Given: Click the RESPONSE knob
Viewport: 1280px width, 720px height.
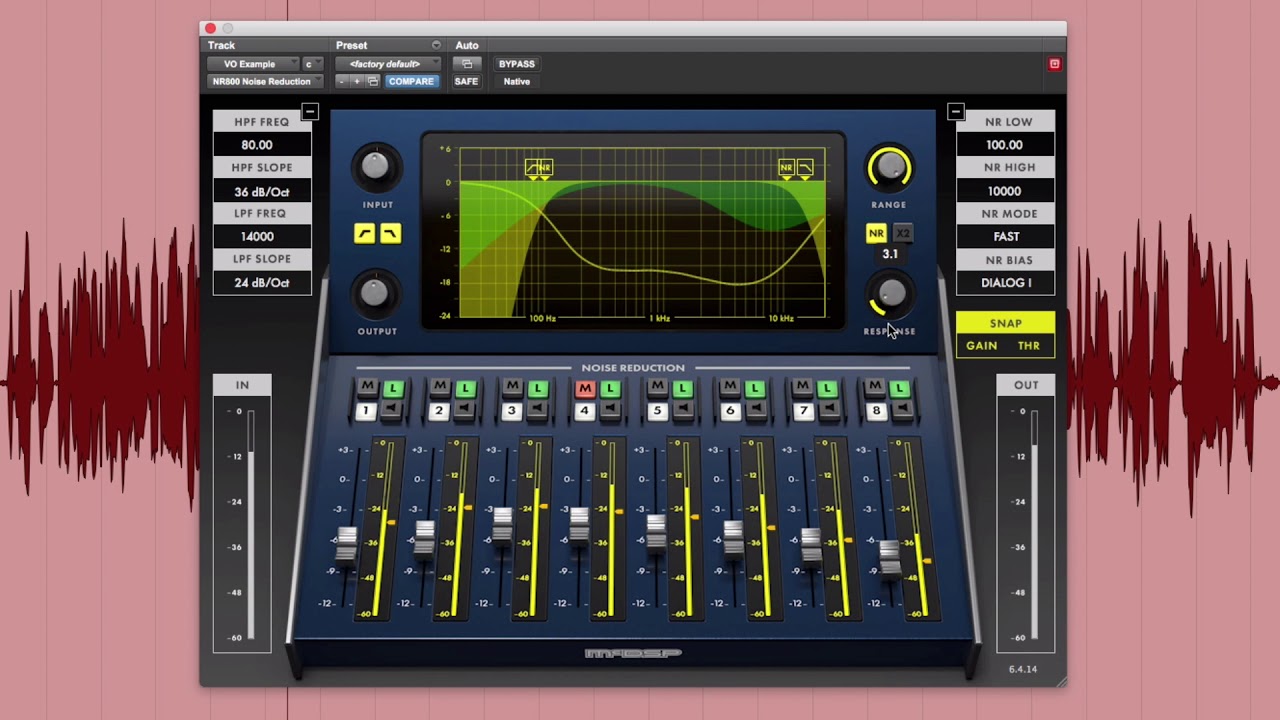Looking at the screenshot, I should point(890,294).
